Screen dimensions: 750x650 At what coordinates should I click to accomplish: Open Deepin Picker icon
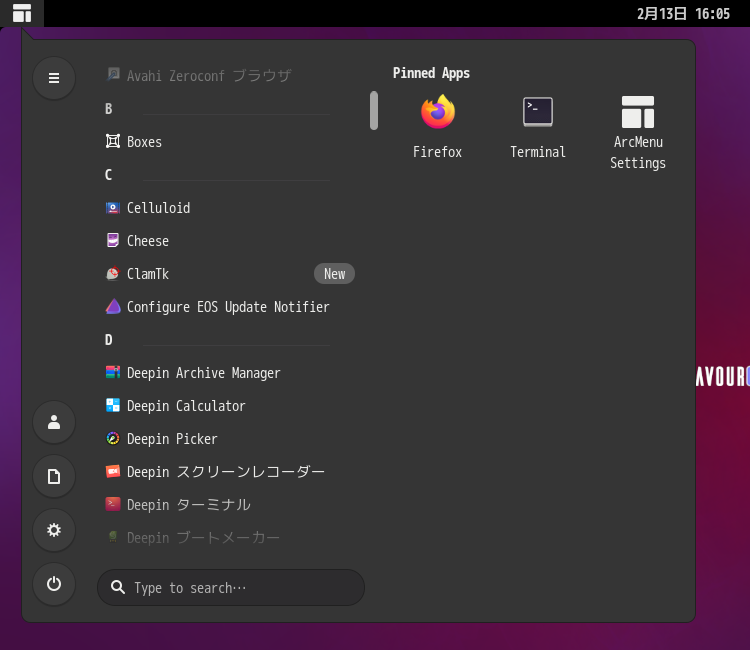tap(113, 439)
